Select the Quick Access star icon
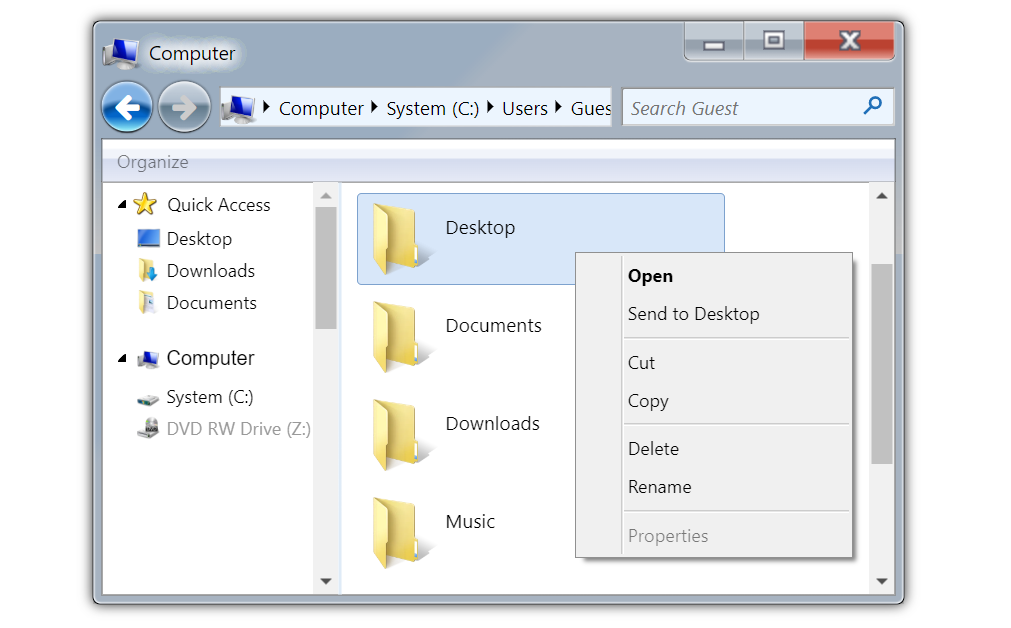 click(146, 204)
